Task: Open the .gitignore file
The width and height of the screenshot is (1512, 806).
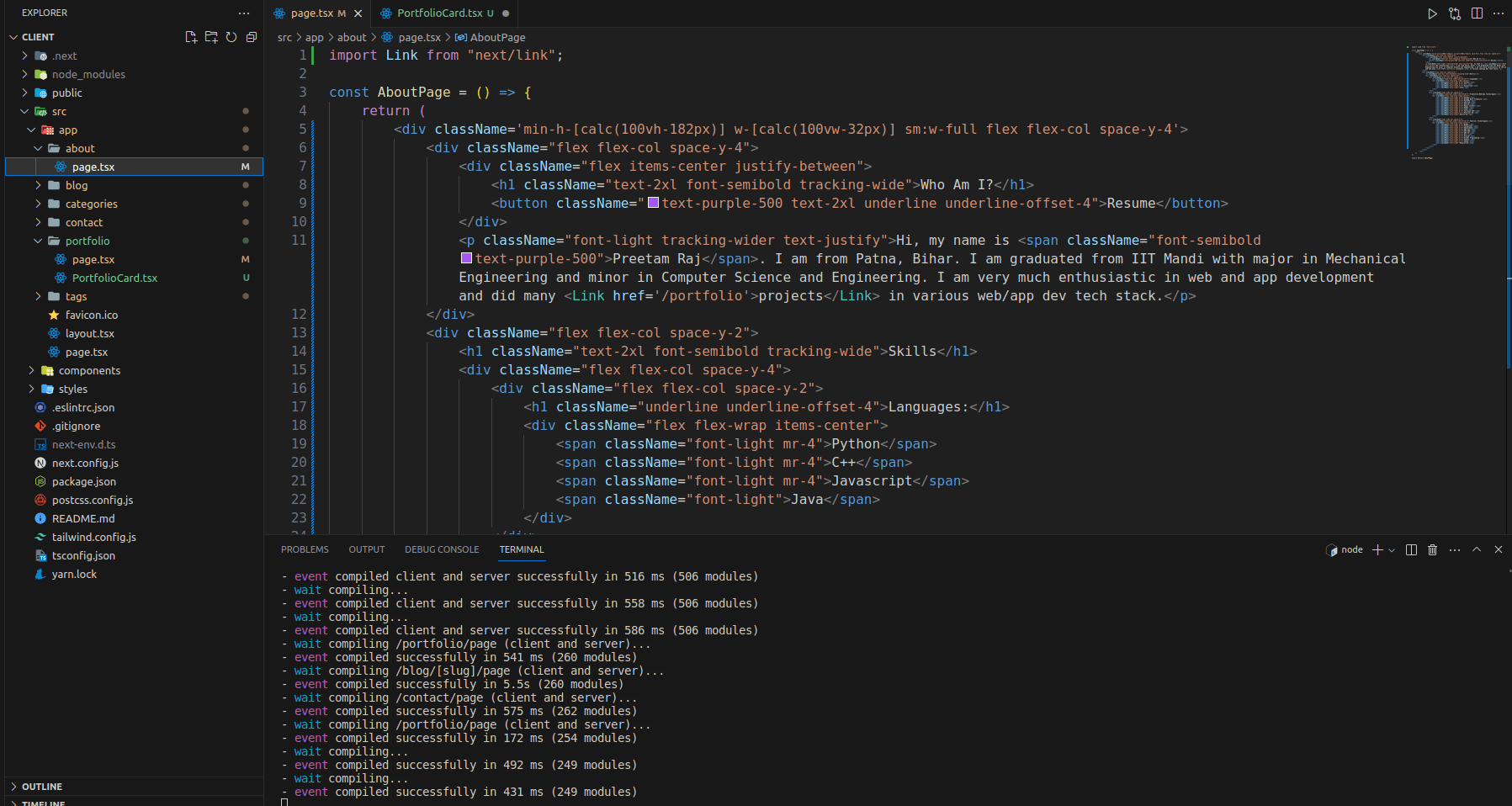Action: click(x=76, y=426)
